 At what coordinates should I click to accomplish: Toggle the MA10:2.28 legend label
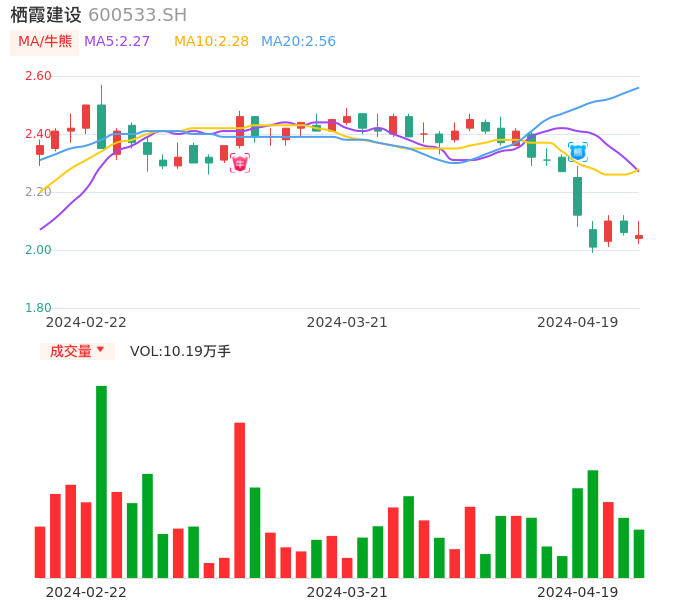point(211,41)
